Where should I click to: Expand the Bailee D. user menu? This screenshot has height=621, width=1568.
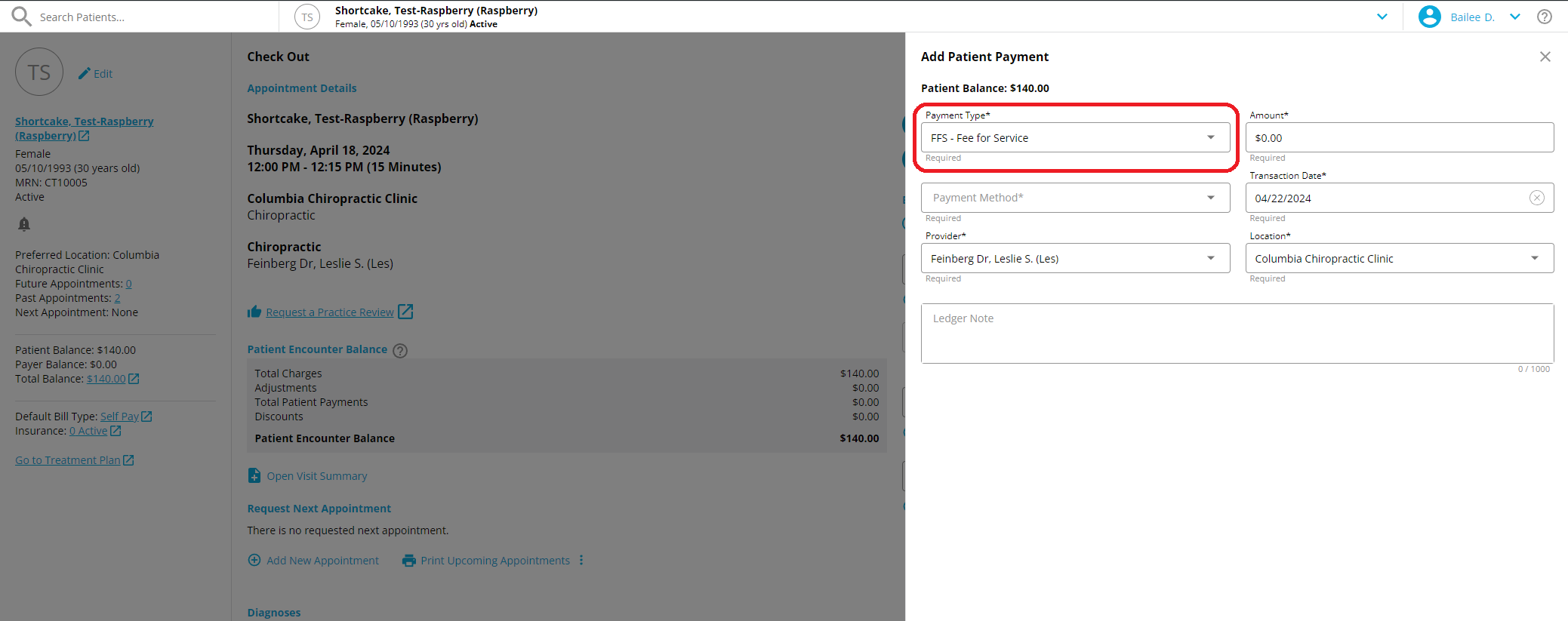1515,17
